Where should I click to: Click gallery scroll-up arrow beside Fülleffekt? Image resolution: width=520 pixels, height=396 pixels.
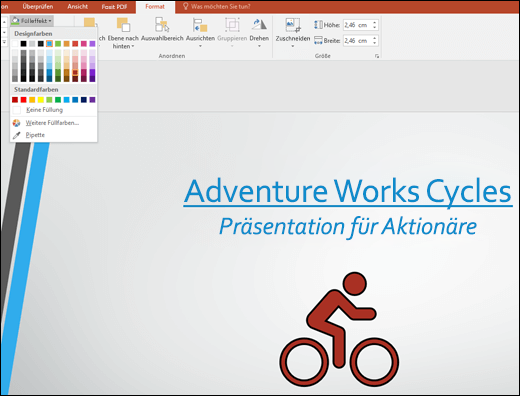(x=4, y=22)
